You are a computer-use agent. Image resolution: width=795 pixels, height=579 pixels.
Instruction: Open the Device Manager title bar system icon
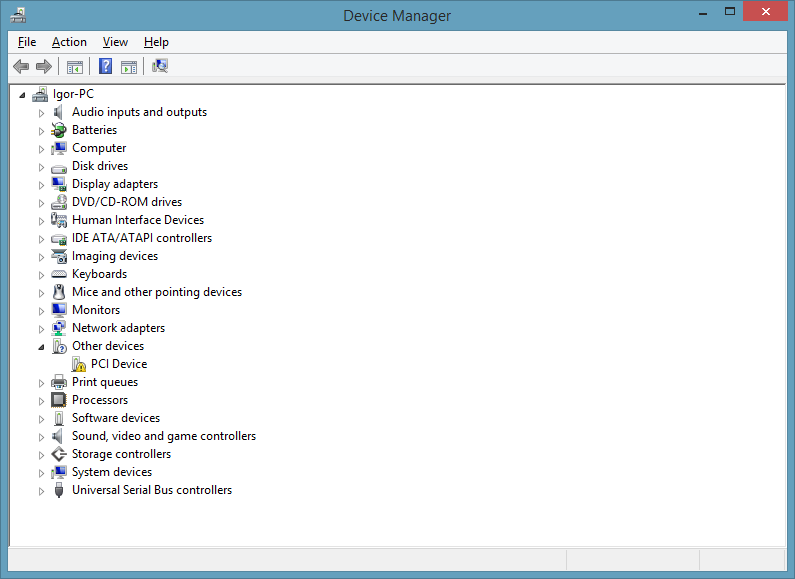click(18, 15)
